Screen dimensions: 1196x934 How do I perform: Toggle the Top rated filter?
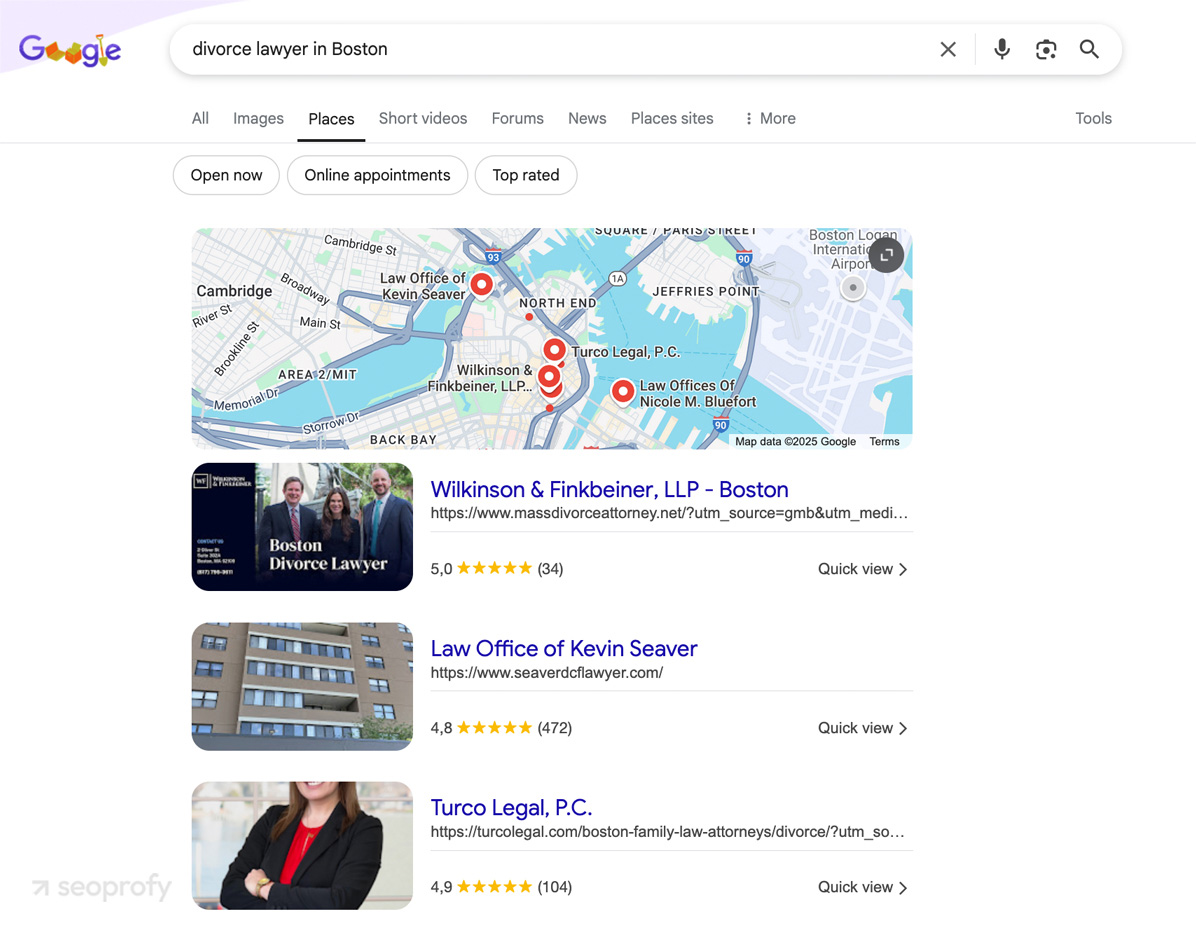click(526, 175)
